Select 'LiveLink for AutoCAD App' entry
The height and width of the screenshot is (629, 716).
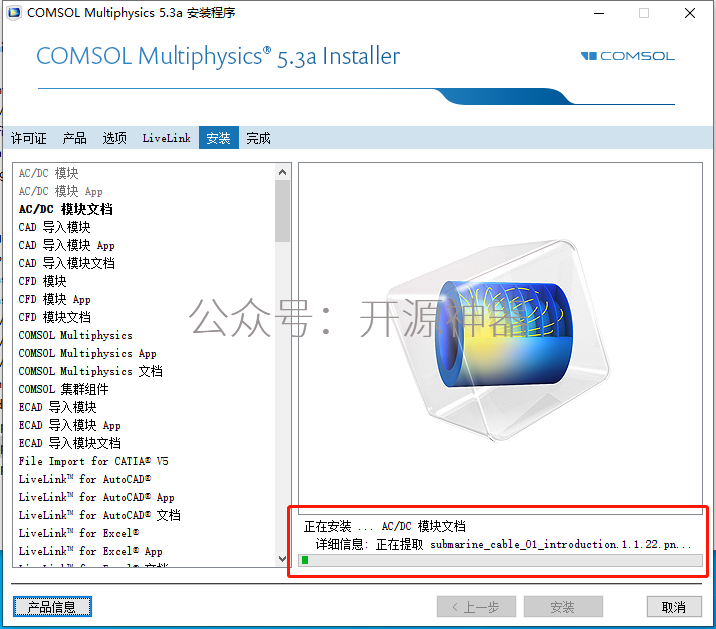click(96, 497)
